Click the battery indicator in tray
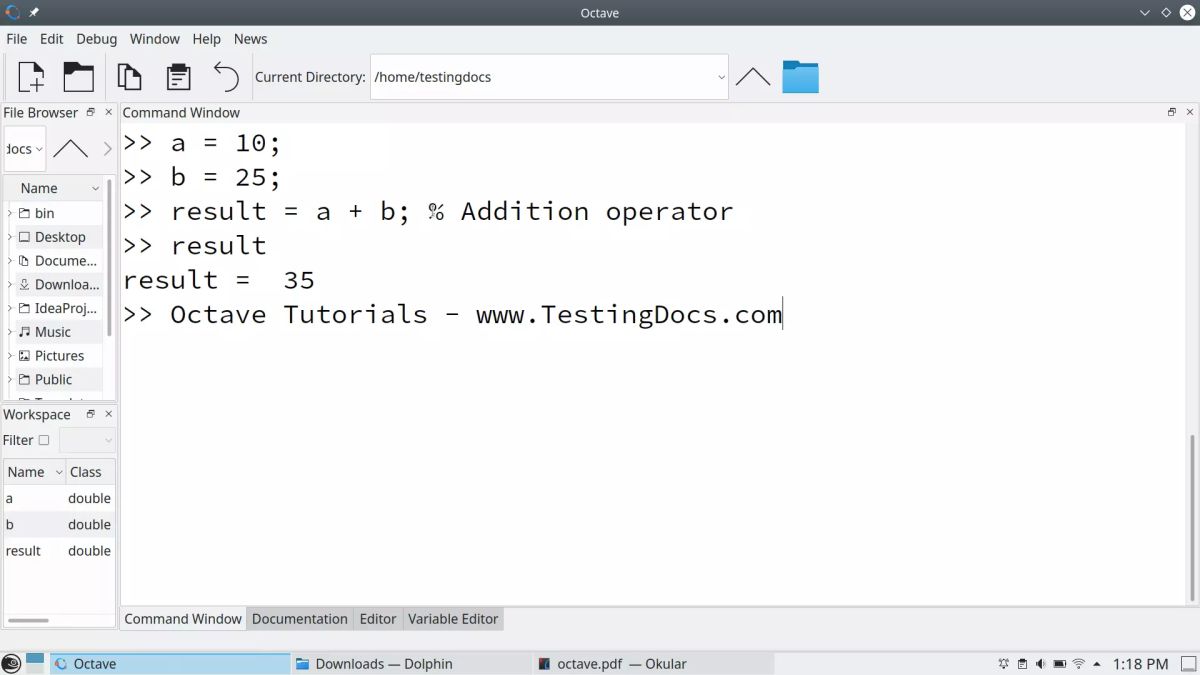Screen dimensions: 1200x675 click(1060, 664)
